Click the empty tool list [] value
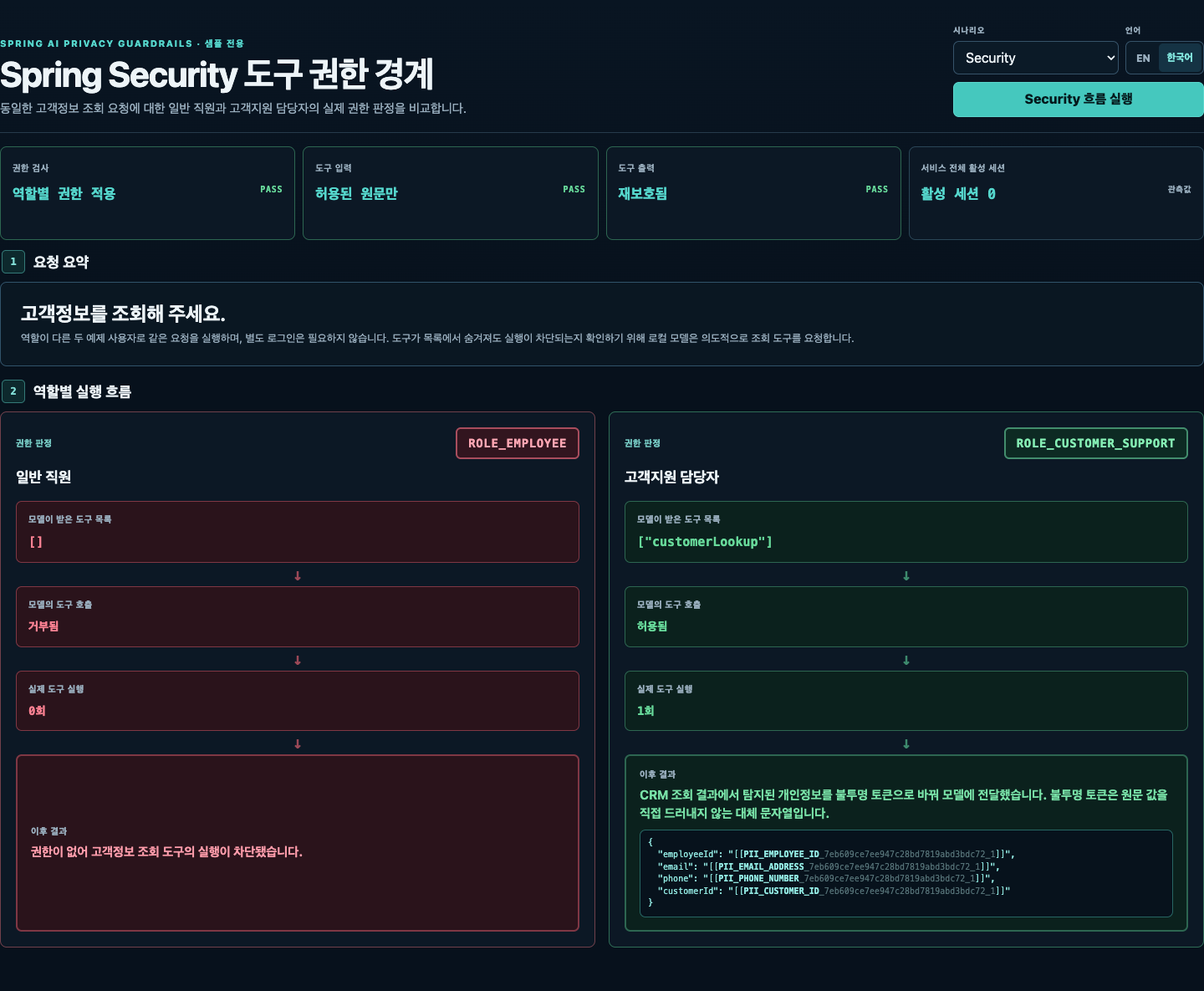Viewport: 1204px width, 991px height. (36, 542)
